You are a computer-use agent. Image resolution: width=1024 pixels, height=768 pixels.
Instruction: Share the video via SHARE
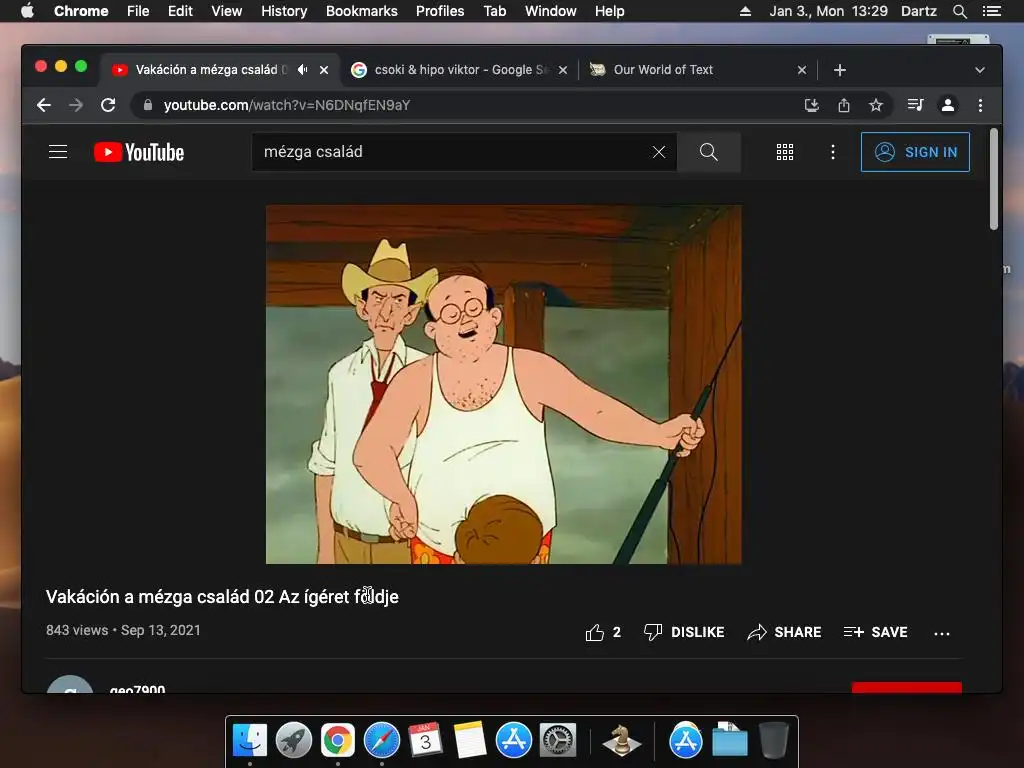point(784,632)
